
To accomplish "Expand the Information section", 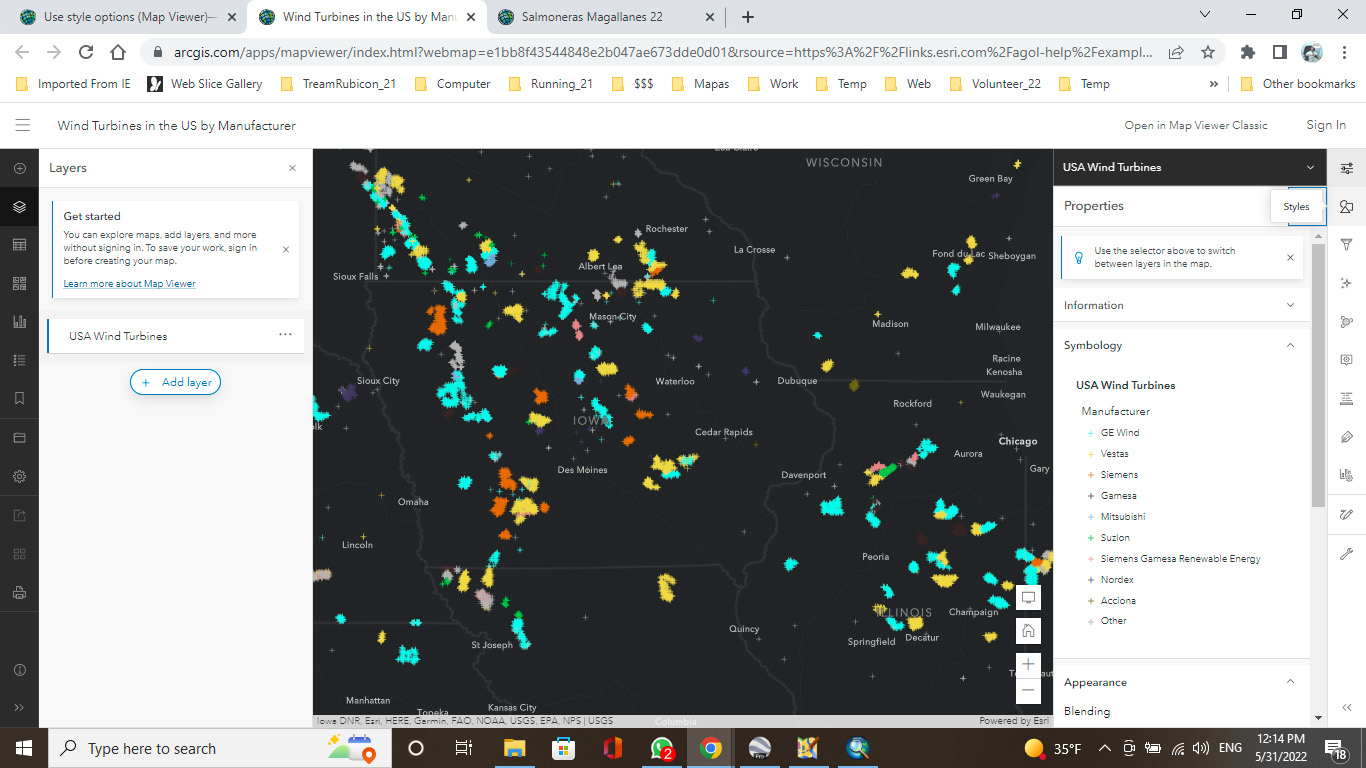I will [x=1290, y=305].
